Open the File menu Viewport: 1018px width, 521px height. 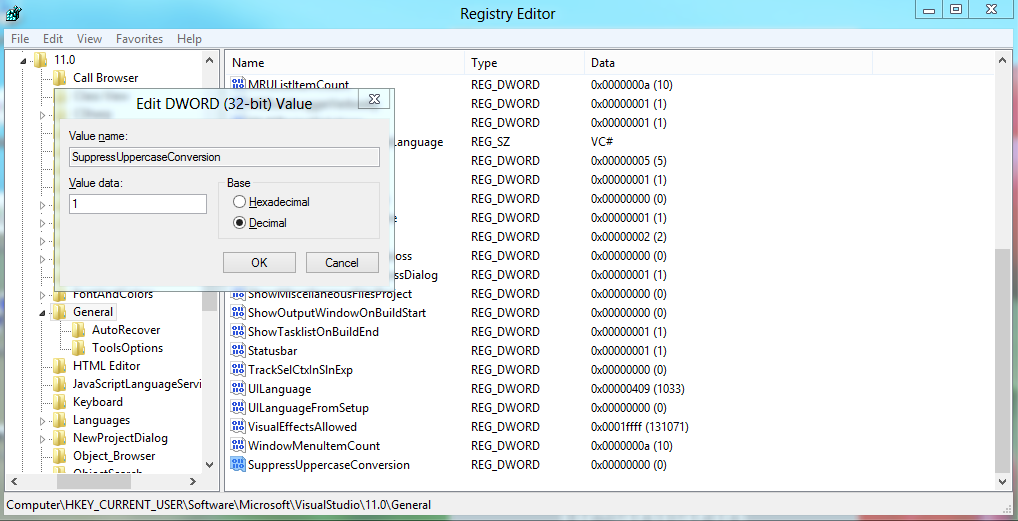[x=20, y=39]
